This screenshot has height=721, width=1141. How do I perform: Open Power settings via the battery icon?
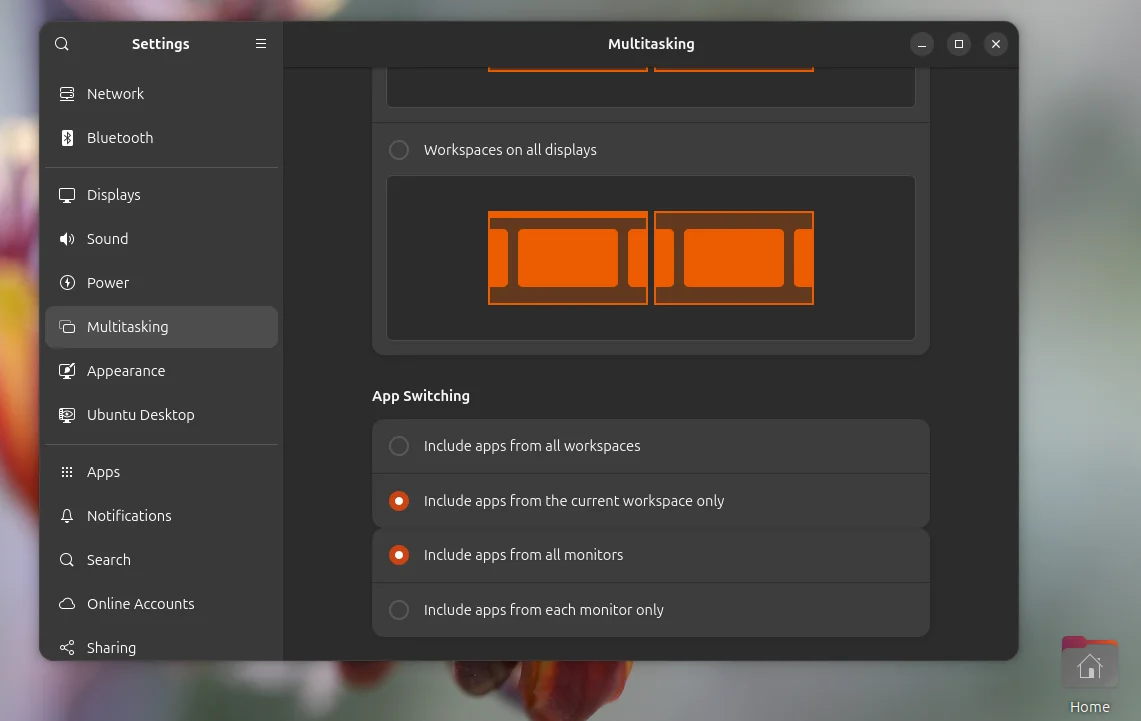66,282
